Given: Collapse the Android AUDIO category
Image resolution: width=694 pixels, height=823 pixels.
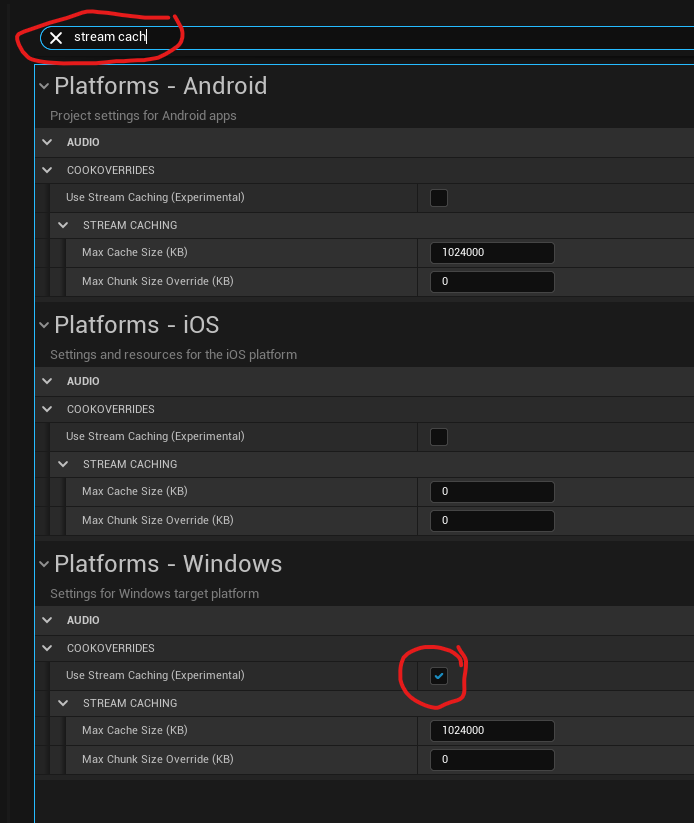Looking at the screenshot, I should [47, 142].
